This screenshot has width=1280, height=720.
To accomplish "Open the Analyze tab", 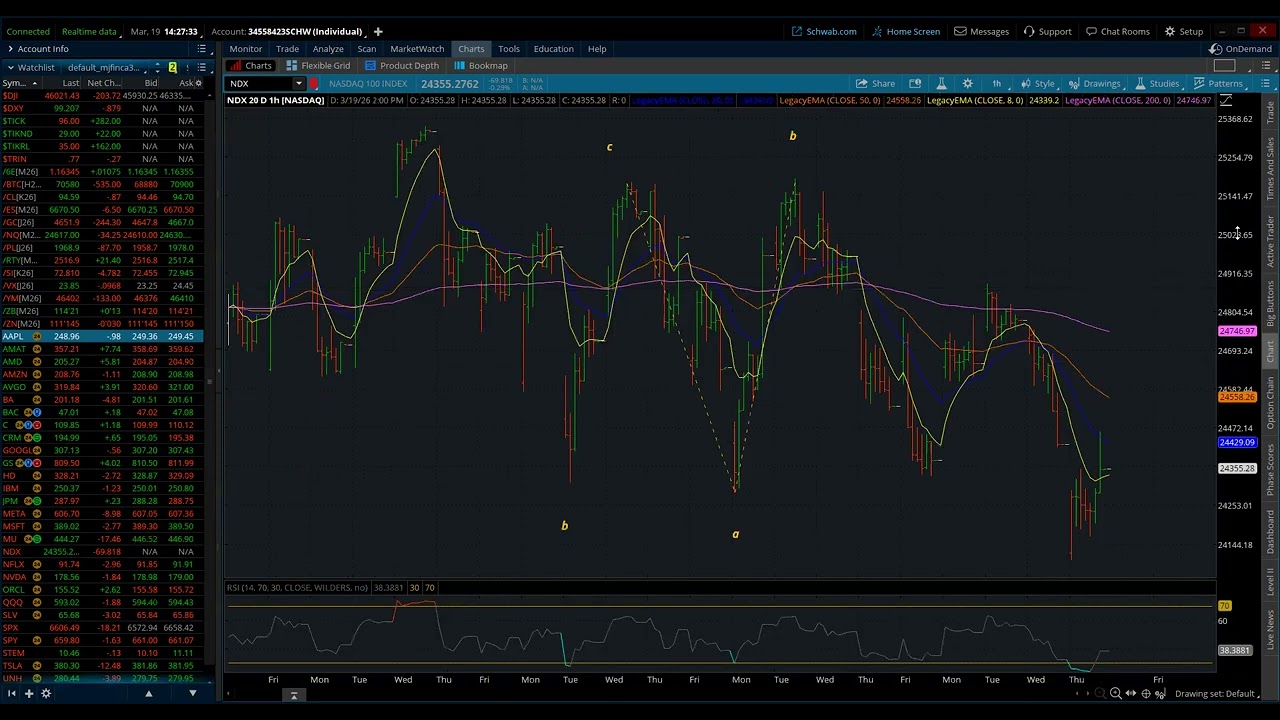I will point(327,48).
